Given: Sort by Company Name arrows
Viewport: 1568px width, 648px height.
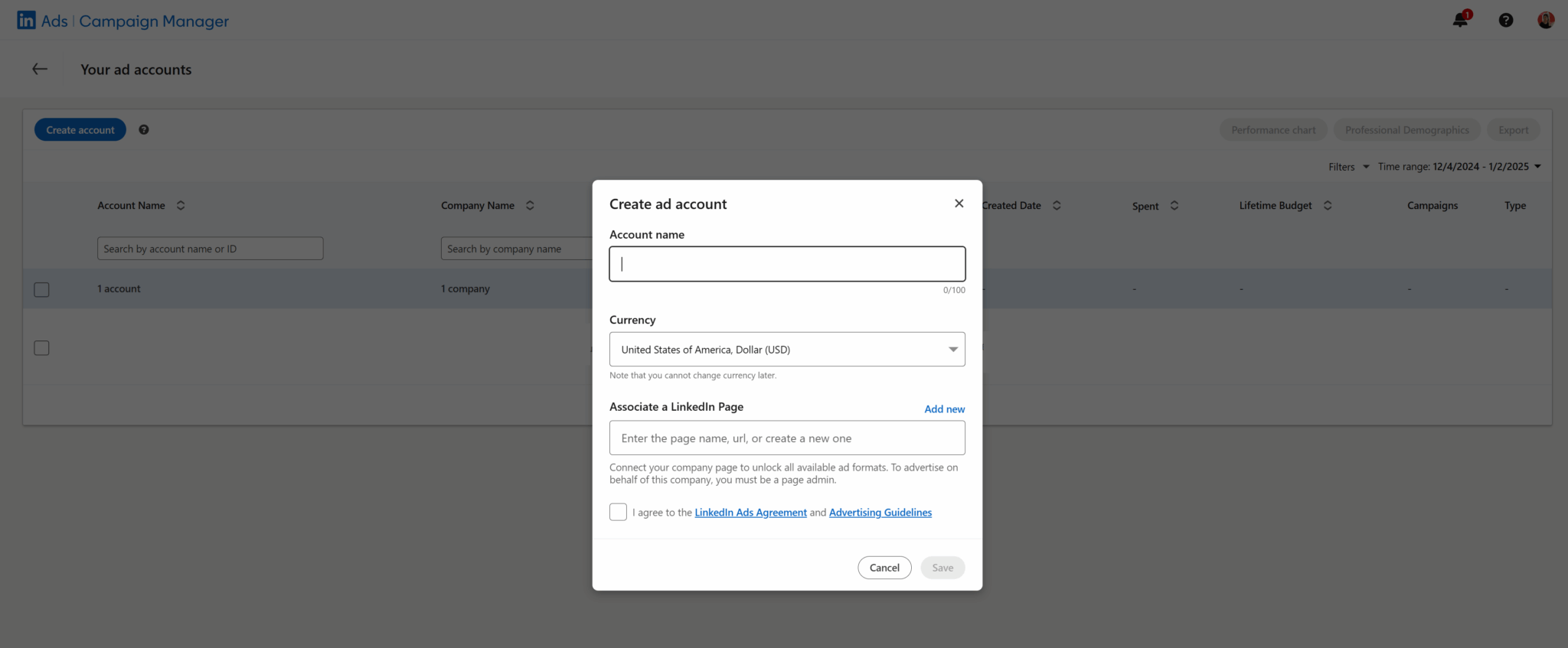Looking at the screenshot, I should click(530, 205).
